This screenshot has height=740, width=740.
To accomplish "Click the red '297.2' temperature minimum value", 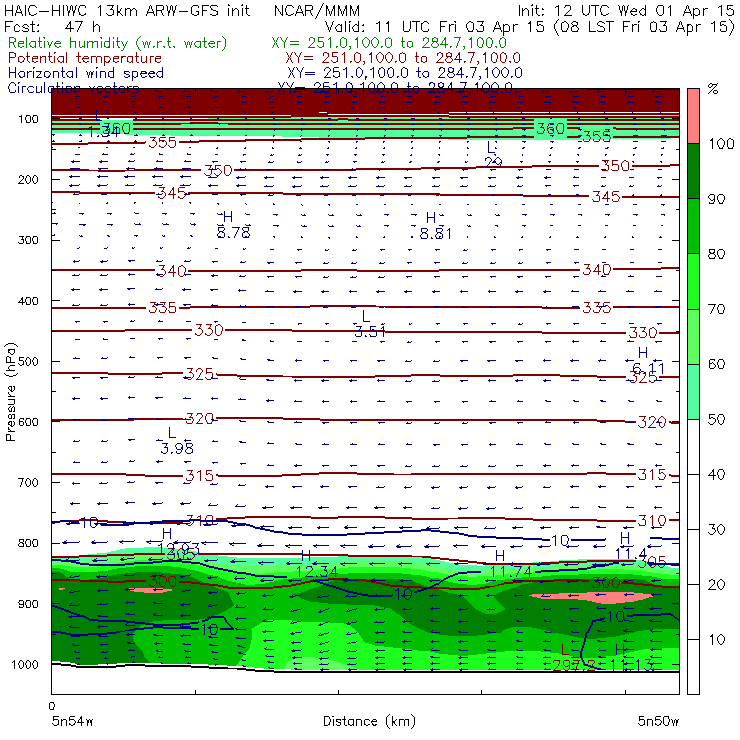I will click(573, 665).
